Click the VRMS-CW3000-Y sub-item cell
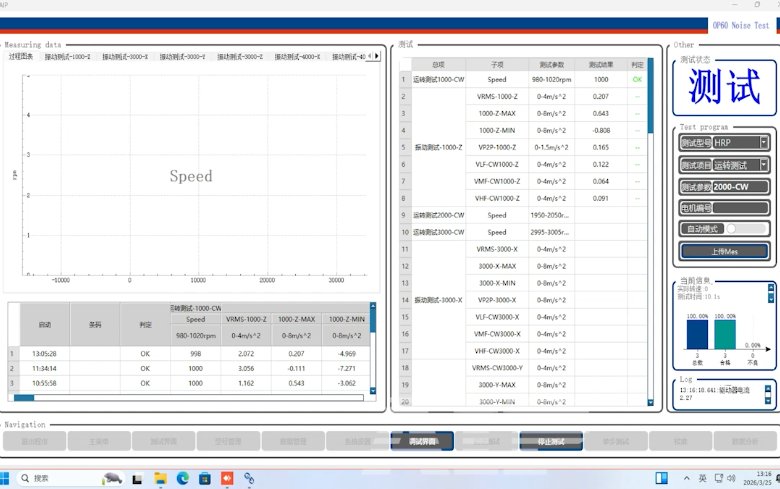780x489 pixels. 497,368
